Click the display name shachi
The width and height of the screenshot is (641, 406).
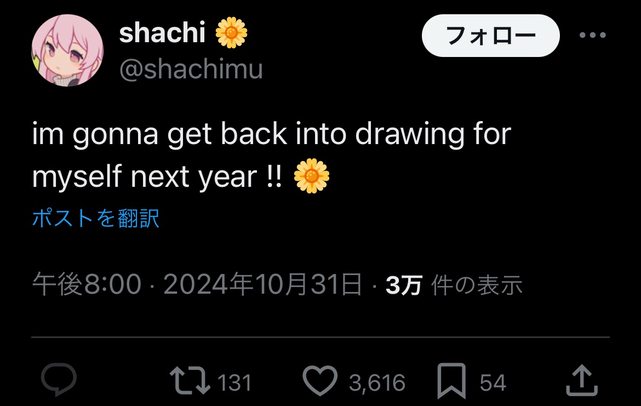tap(162, 33)
